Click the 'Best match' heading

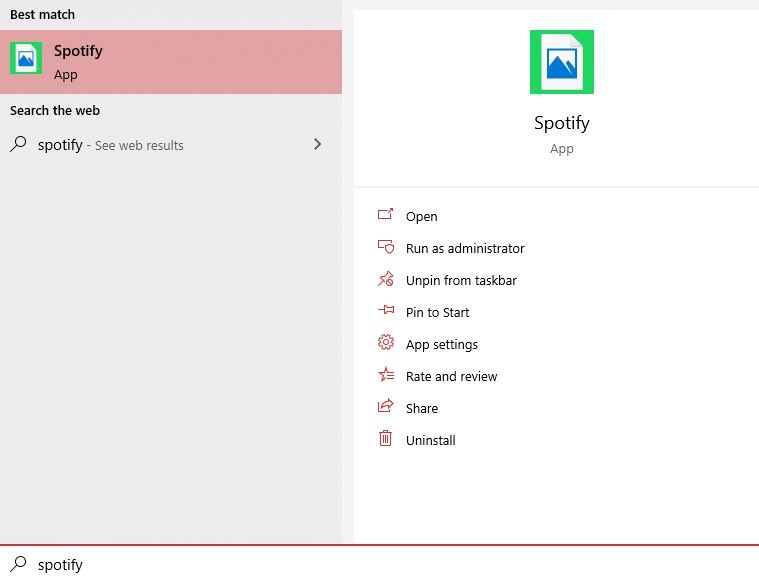[43, 15]
